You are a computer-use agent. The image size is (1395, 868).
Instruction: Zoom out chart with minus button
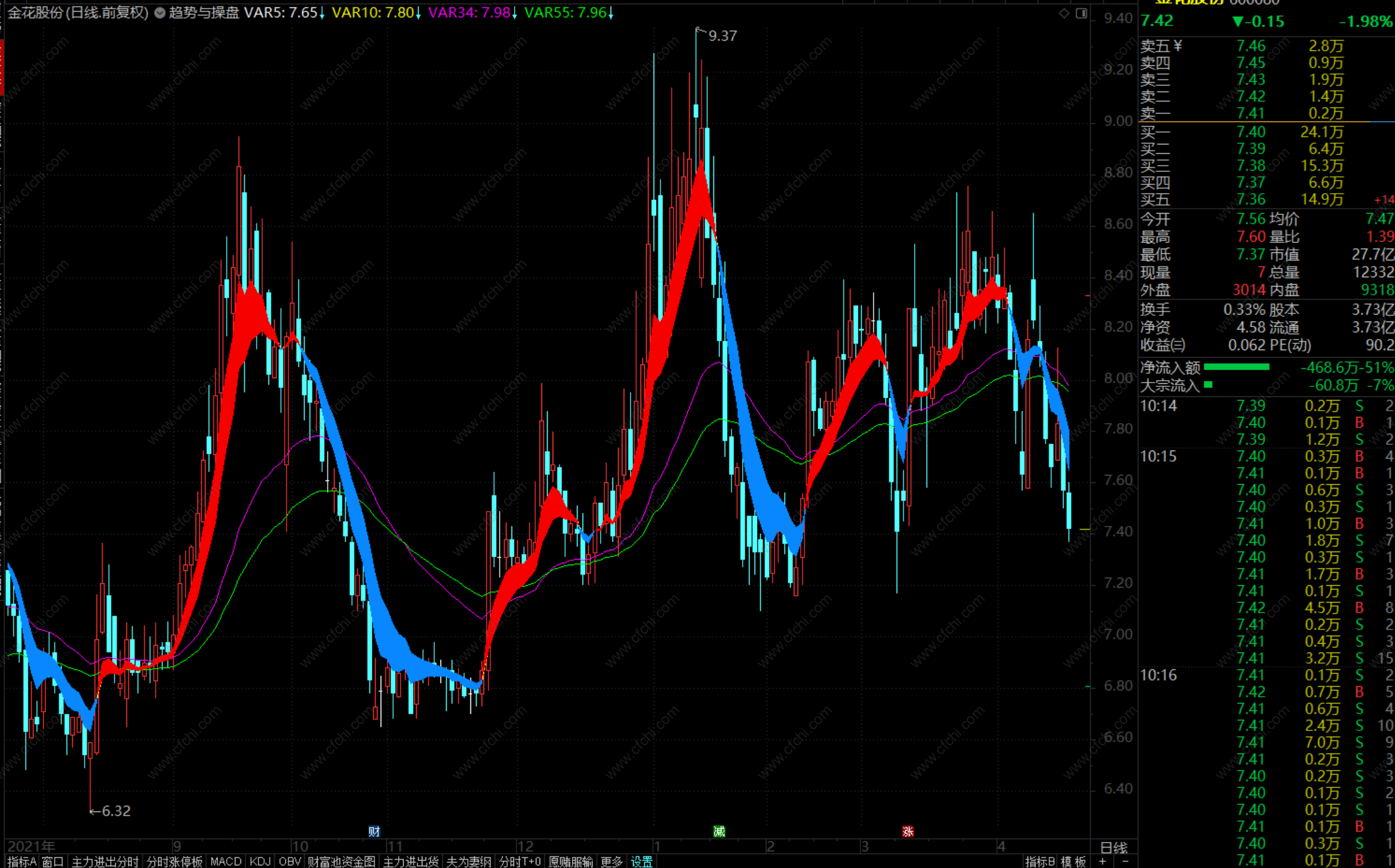tap(1125, 861)
